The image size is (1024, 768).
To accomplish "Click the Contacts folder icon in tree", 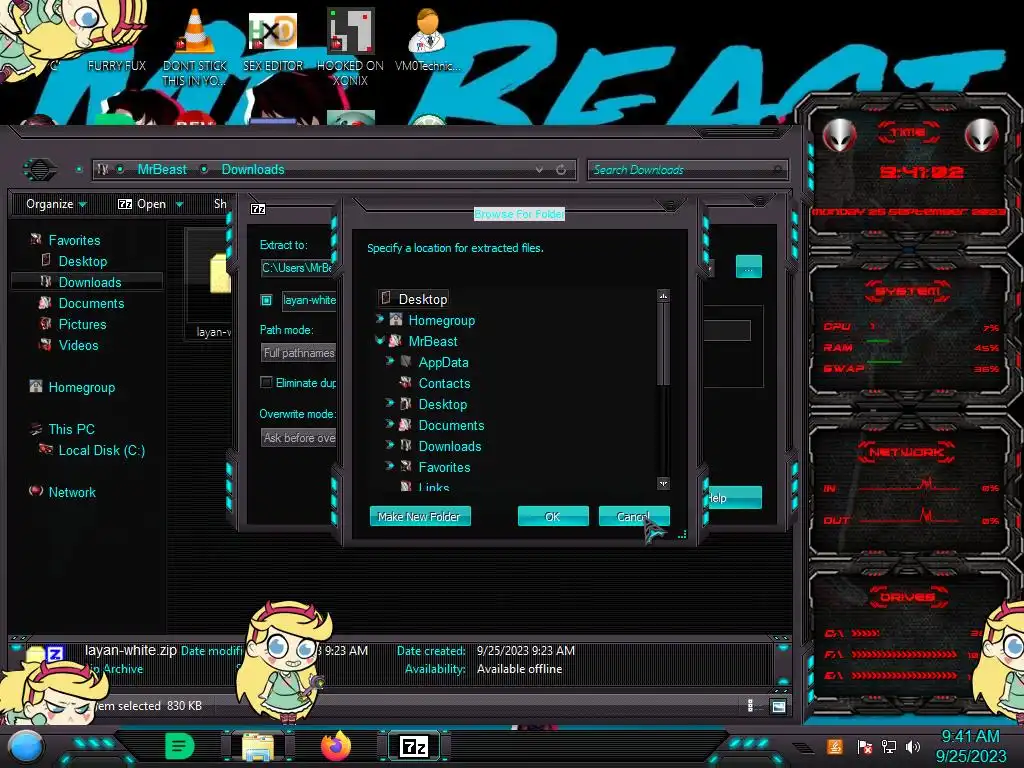I will pos(406,383).
